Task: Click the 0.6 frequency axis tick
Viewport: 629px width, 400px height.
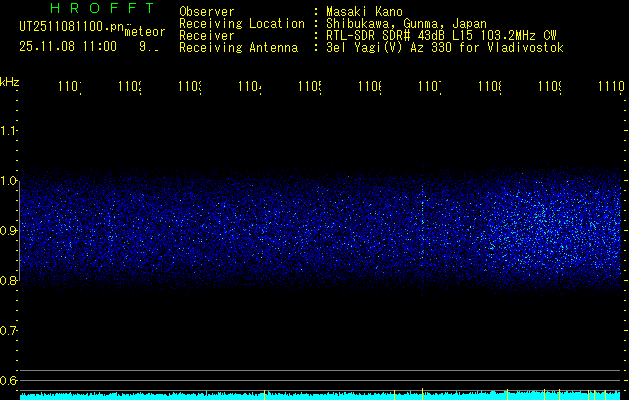Action: point(9,381)
